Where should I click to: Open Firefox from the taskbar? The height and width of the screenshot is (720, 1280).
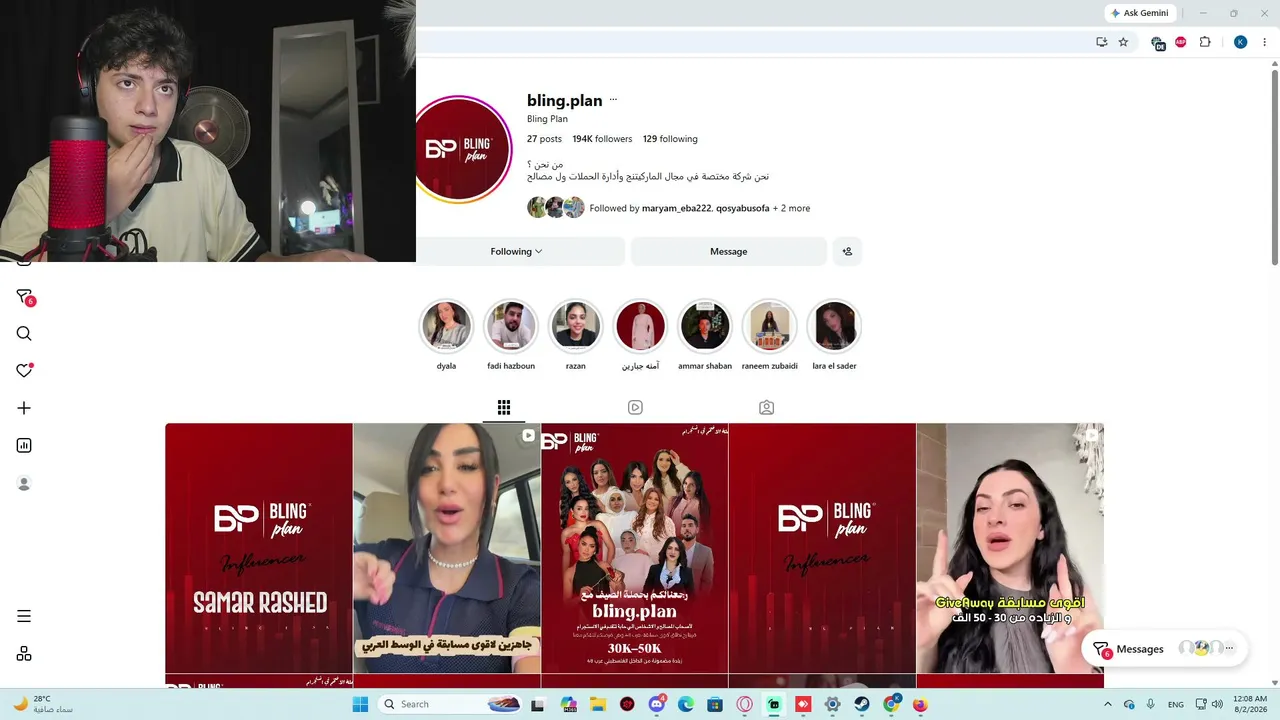pyautogui.click(x=920, y=704)
